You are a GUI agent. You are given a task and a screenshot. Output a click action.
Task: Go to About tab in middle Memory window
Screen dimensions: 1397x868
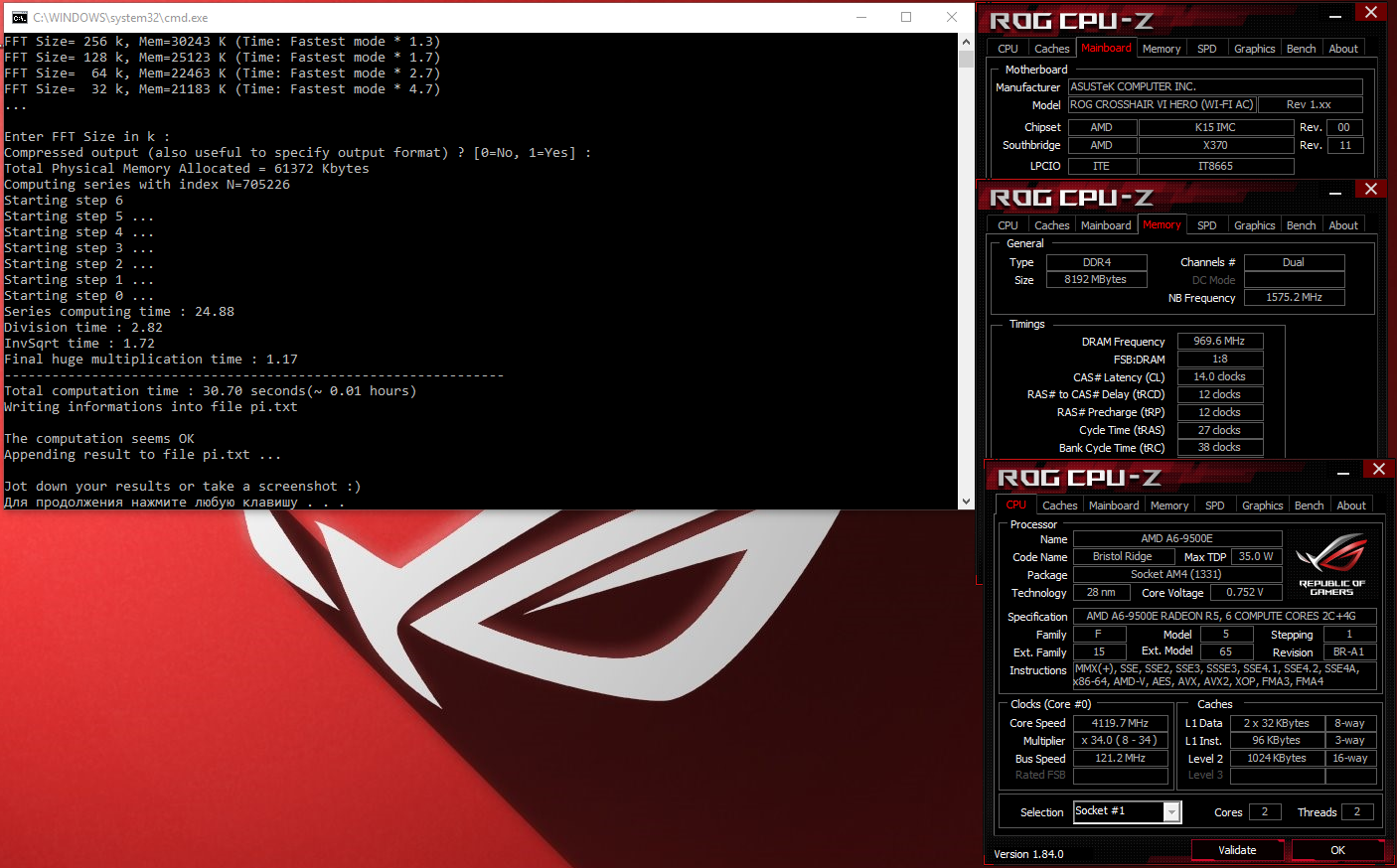(1342, 225)
